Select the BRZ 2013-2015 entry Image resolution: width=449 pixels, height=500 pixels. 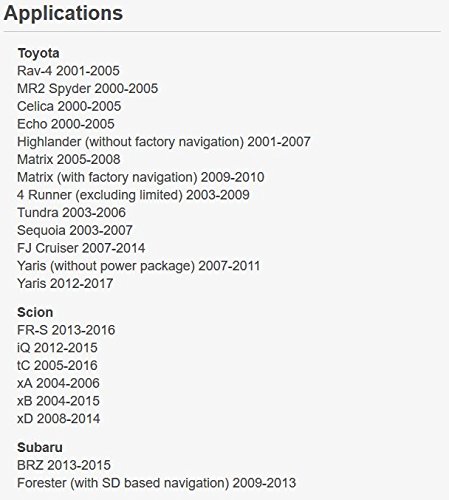point(64,465)
